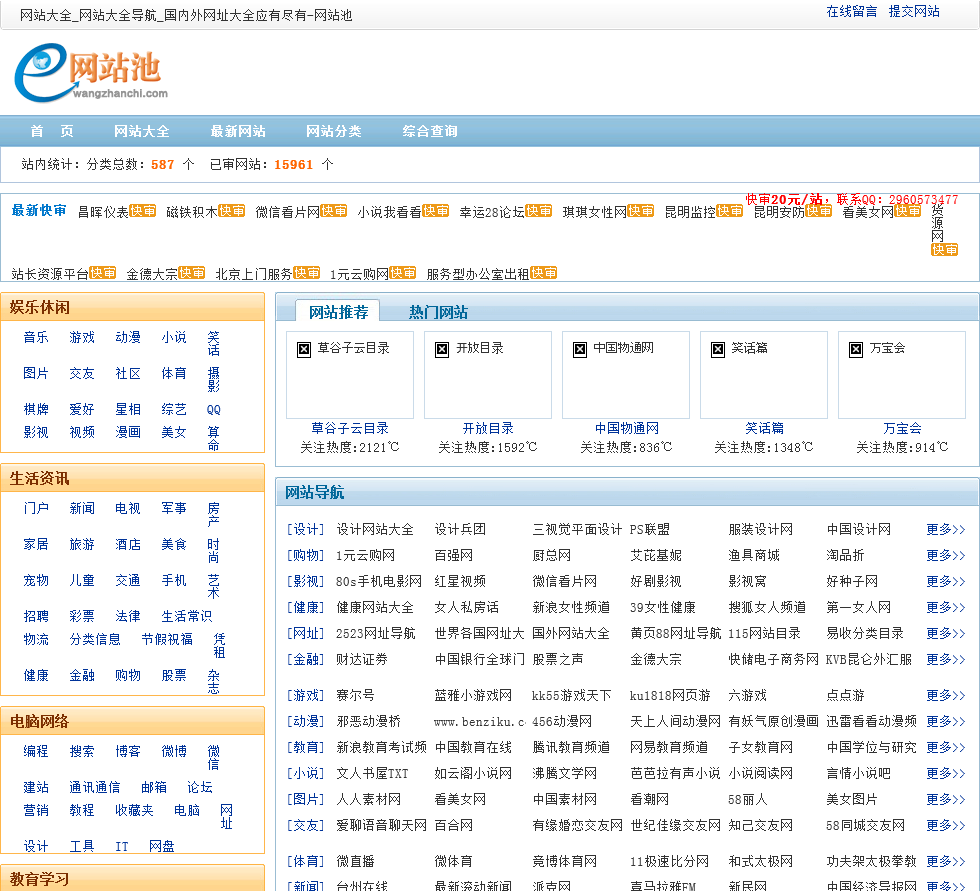Expand 更多>> in the 购物 row
This screenshot has height=891, width=980.
946,555
